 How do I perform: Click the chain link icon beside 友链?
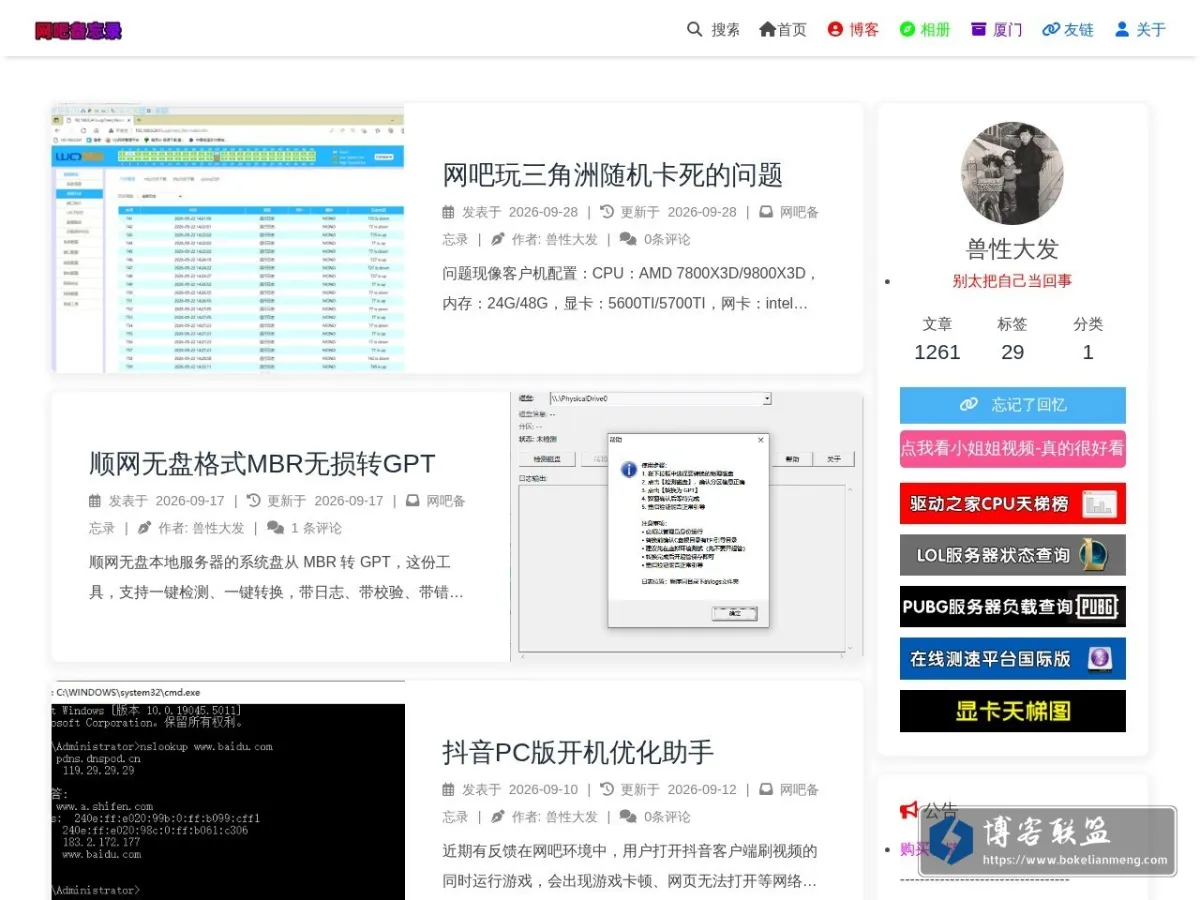coord(1051,29)
